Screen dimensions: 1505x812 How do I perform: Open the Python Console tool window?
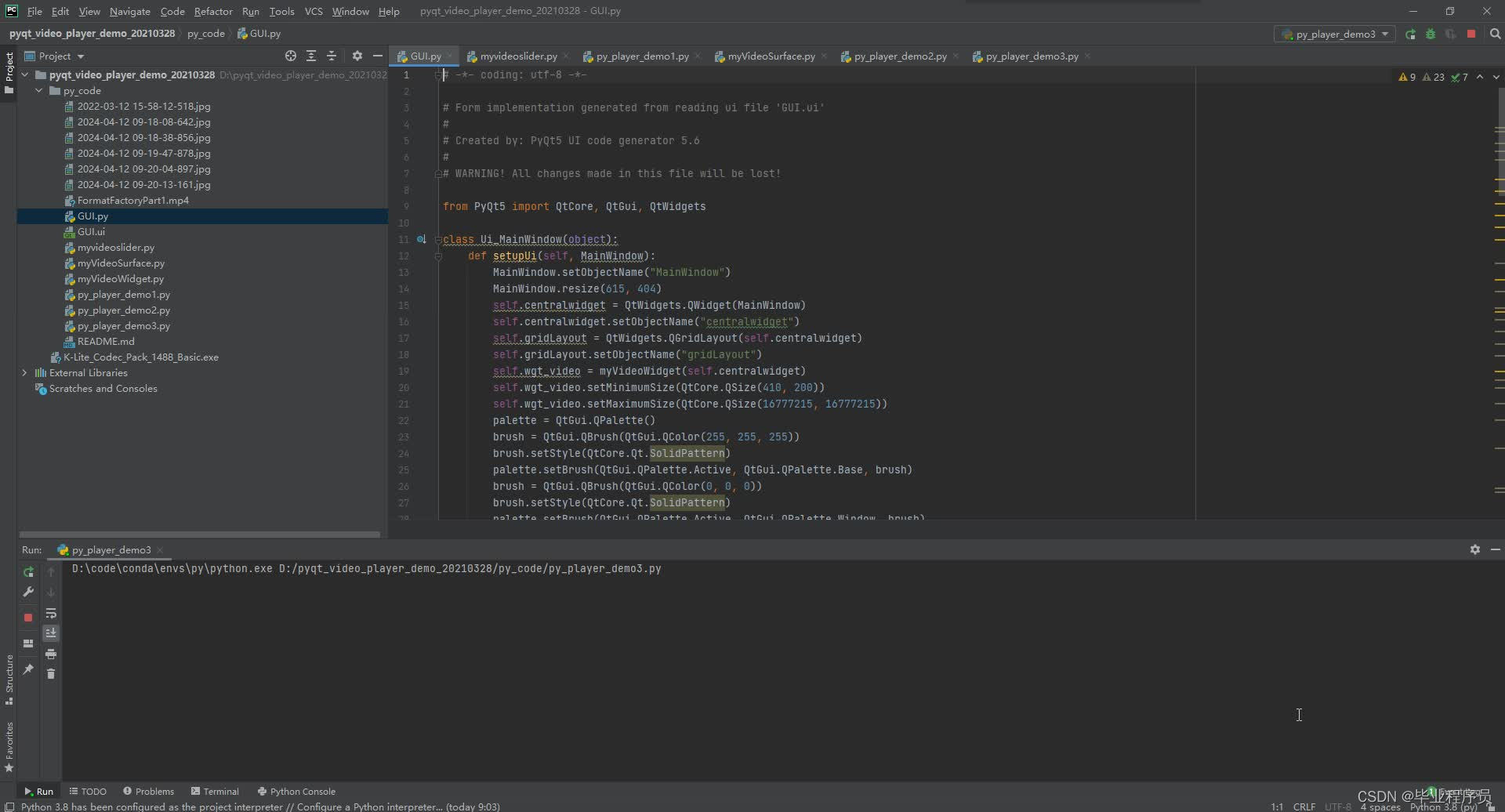point(296,791)
